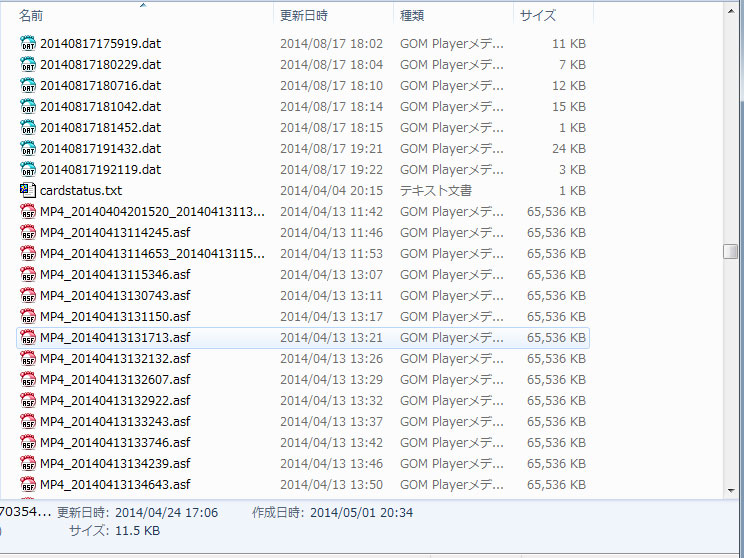This screenshot has width=744, height=558.
Task: Click the 24 KB size cell
Action: click(569, 149)
